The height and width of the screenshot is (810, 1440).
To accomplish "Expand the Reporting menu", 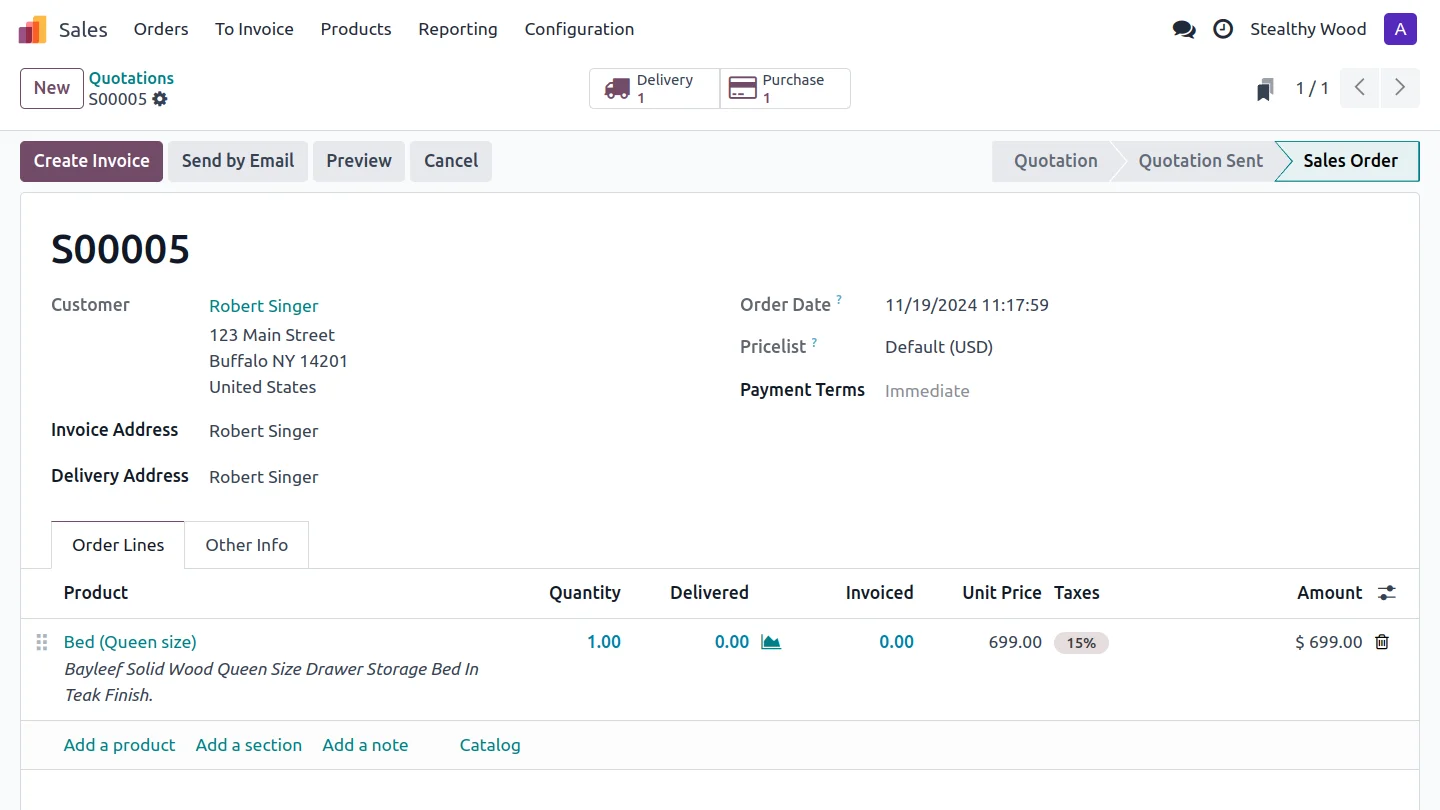I will pyautogui.click(x=457, y=29).
